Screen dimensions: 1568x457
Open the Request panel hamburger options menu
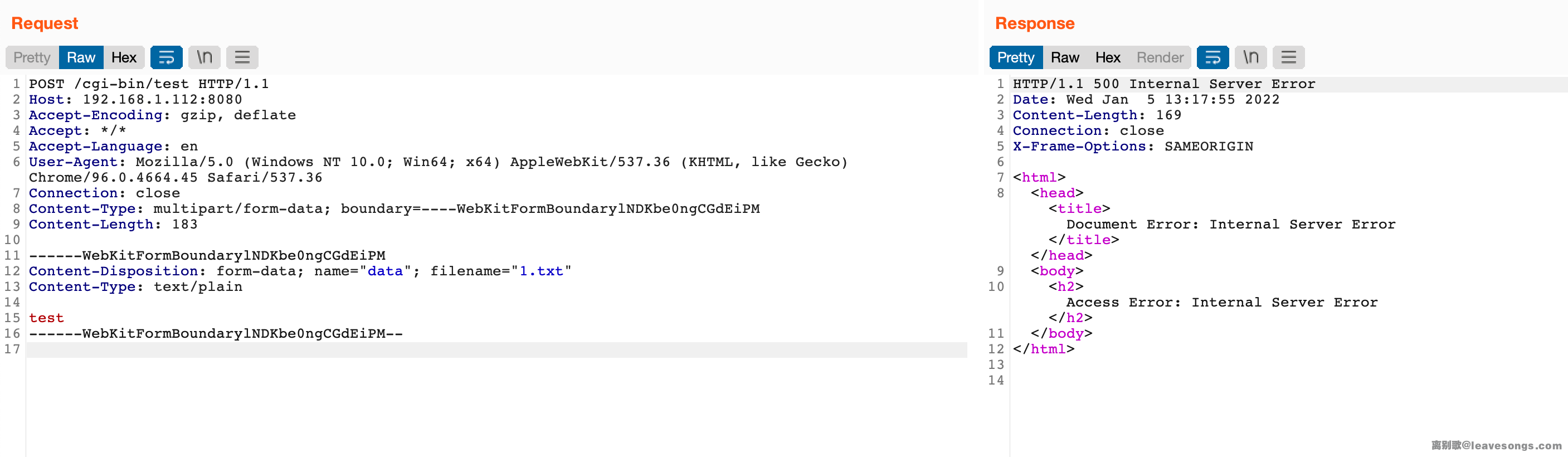[x=242, y=57]
